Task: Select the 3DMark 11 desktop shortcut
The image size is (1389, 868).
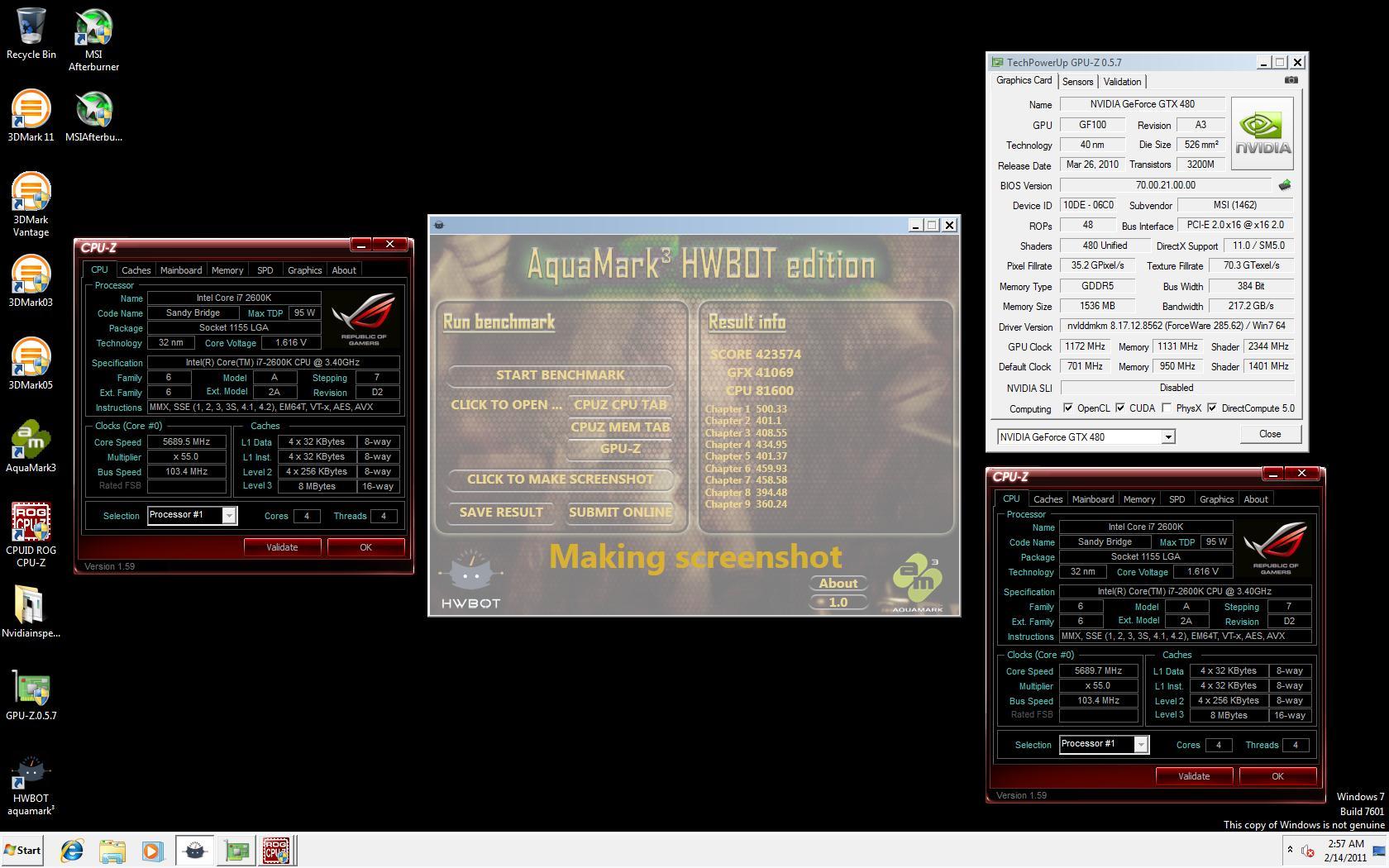Action: point(31,116)
